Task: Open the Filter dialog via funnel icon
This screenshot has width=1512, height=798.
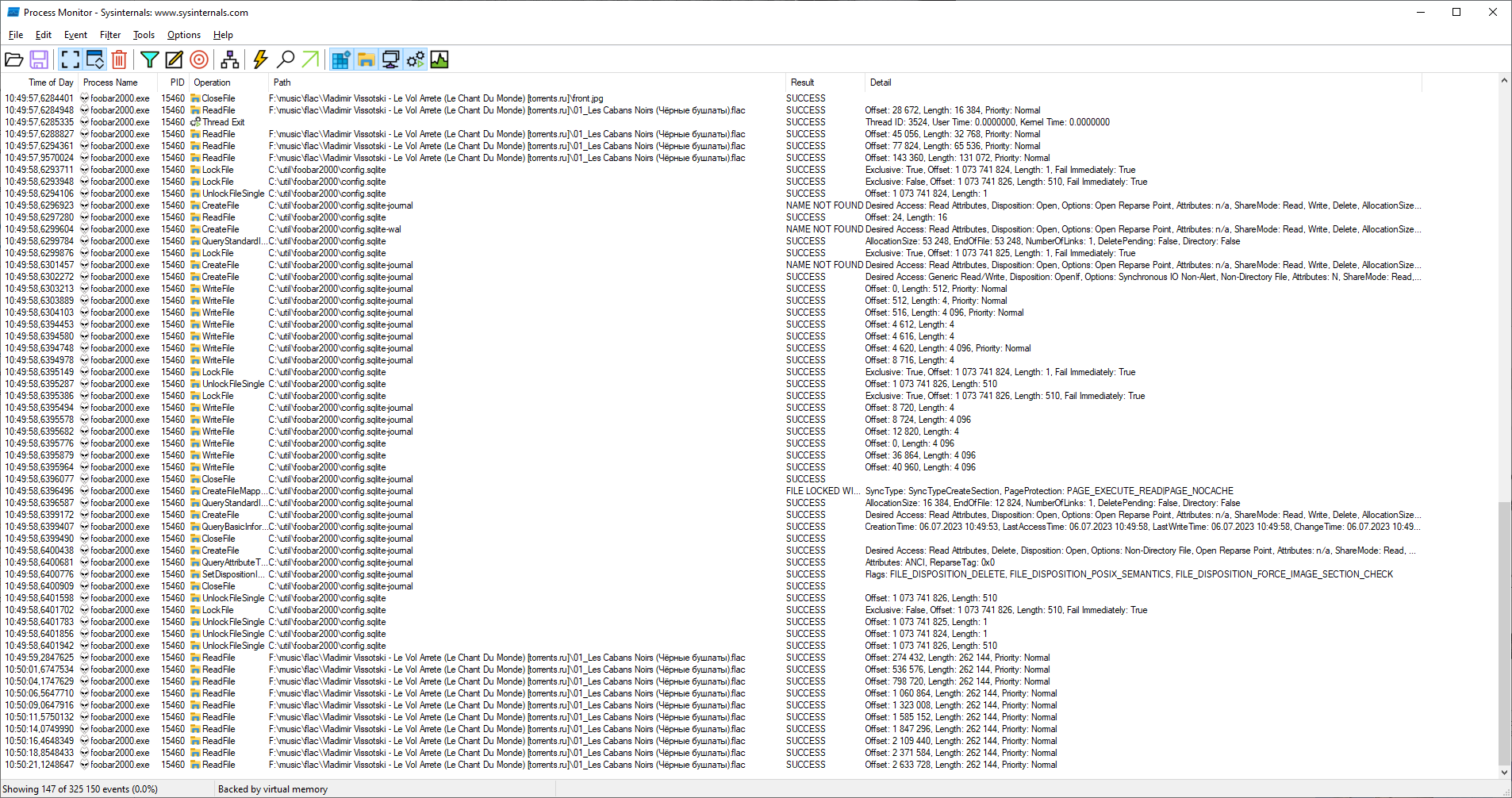Action: [x=149, y=59]
